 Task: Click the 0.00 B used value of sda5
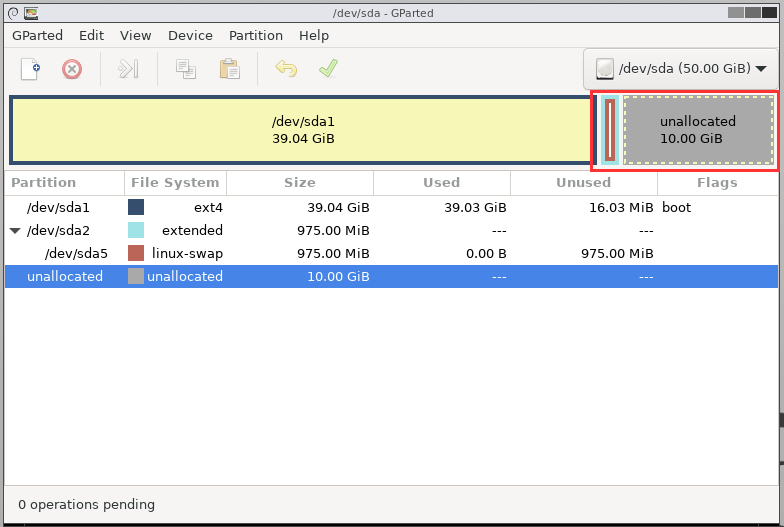(486, 254)
